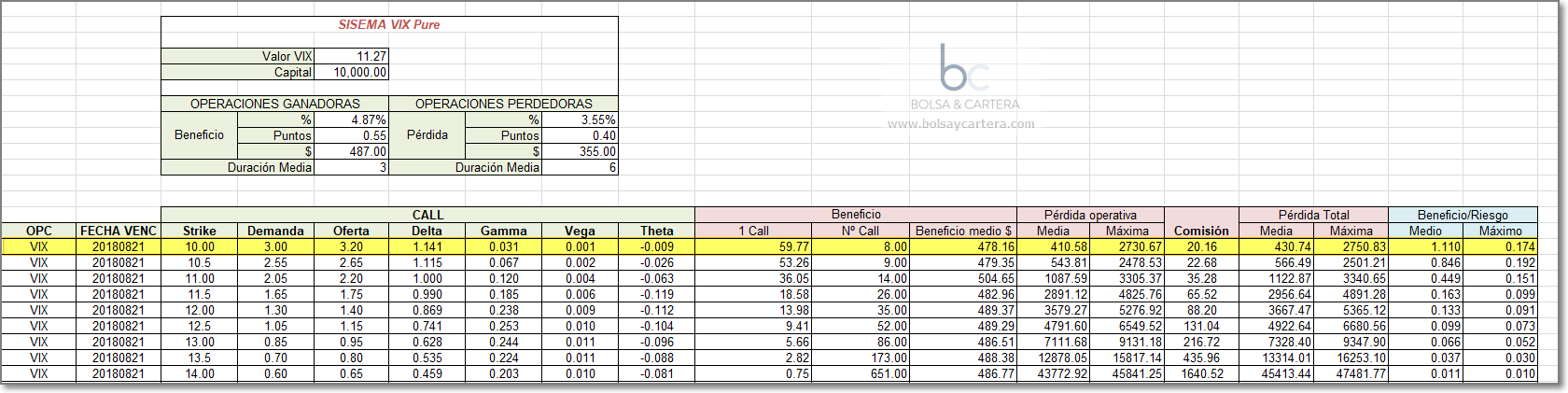This screenshot has height=393, width=1568.
Task: Select the 'Gamma' column header
Action: point(504,231)
